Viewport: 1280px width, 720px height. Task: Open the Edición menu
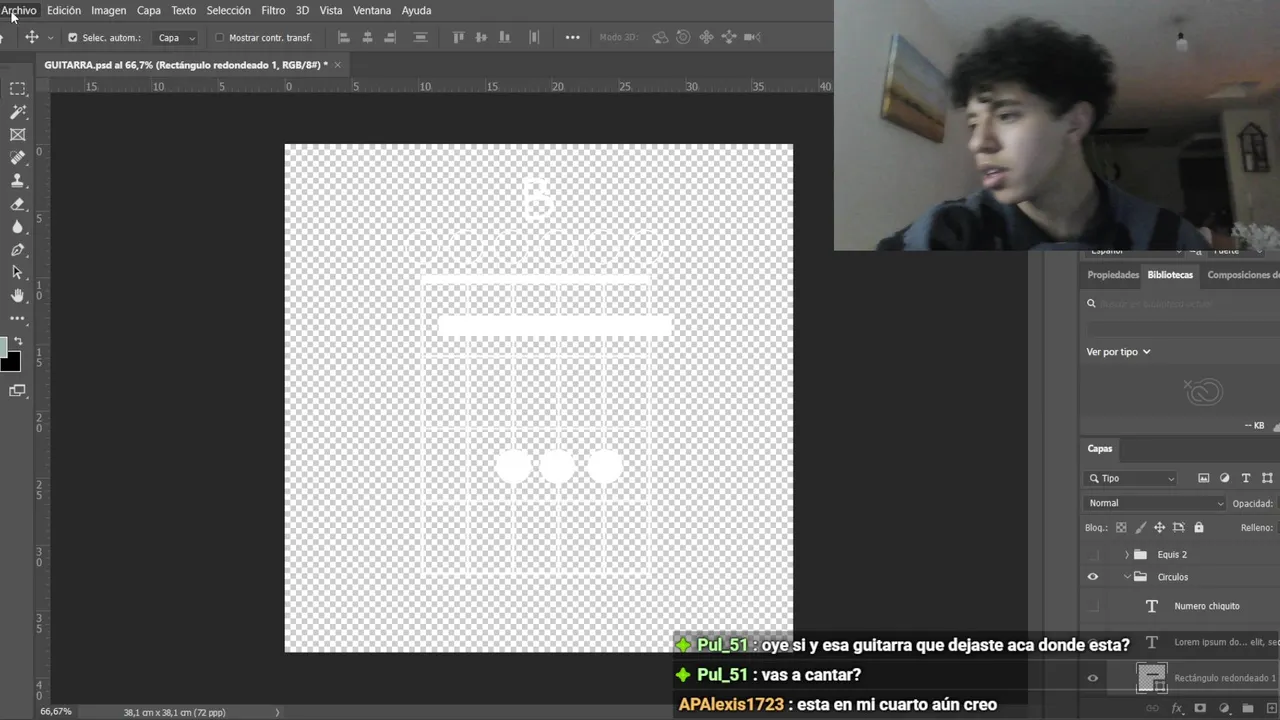(64, 10)
